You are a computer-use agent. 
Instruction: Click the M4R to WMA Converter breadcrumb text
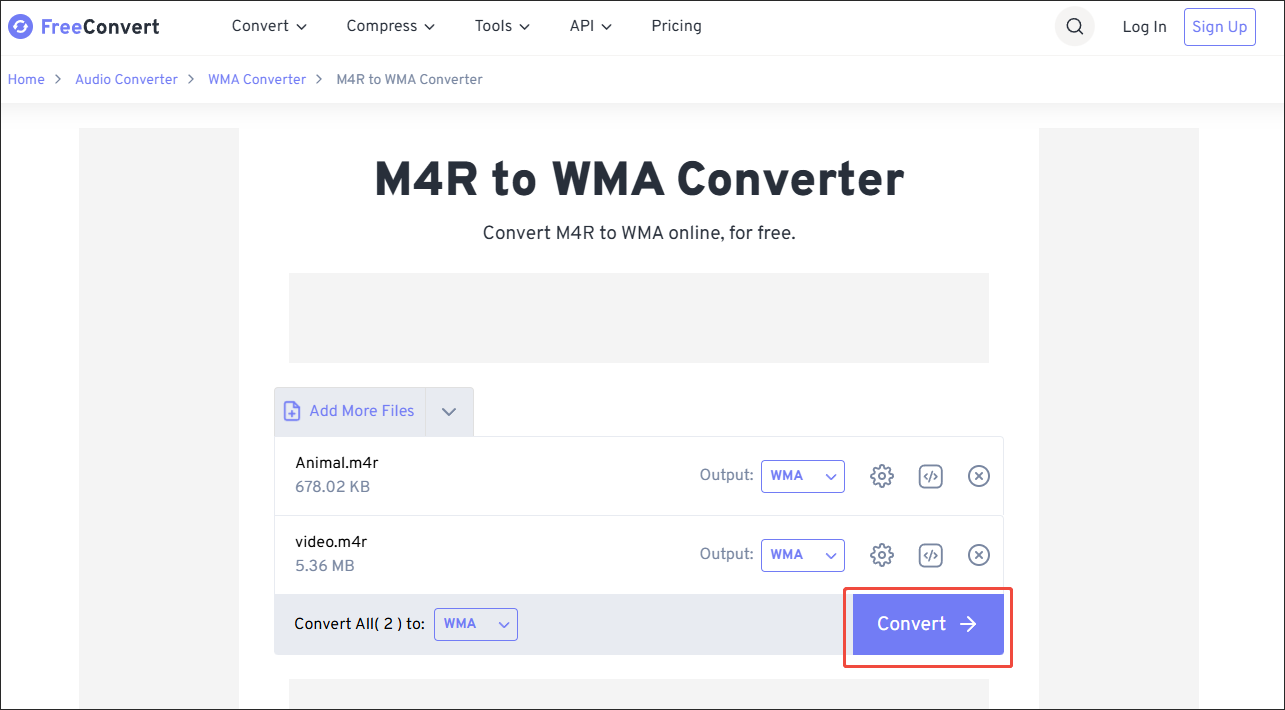410,79
